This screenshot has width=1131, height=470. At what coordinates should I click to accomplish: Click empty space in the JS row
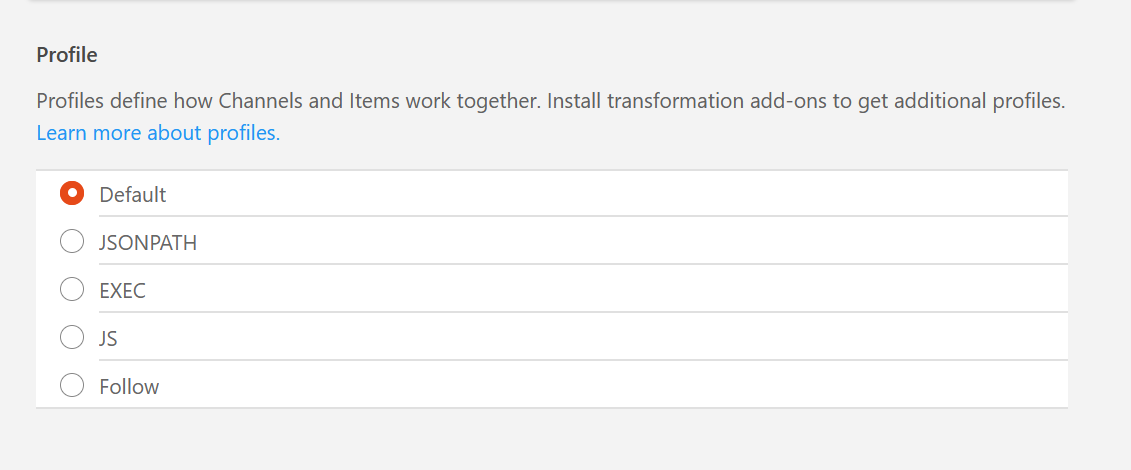[x=600, y=338]
